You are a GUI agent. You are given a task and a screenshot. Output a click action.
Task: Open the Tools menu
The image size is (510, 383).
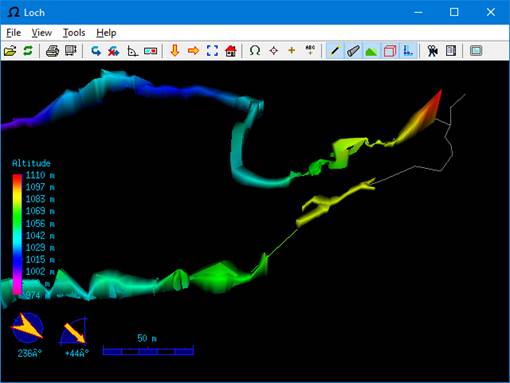[x=74, y=33]
